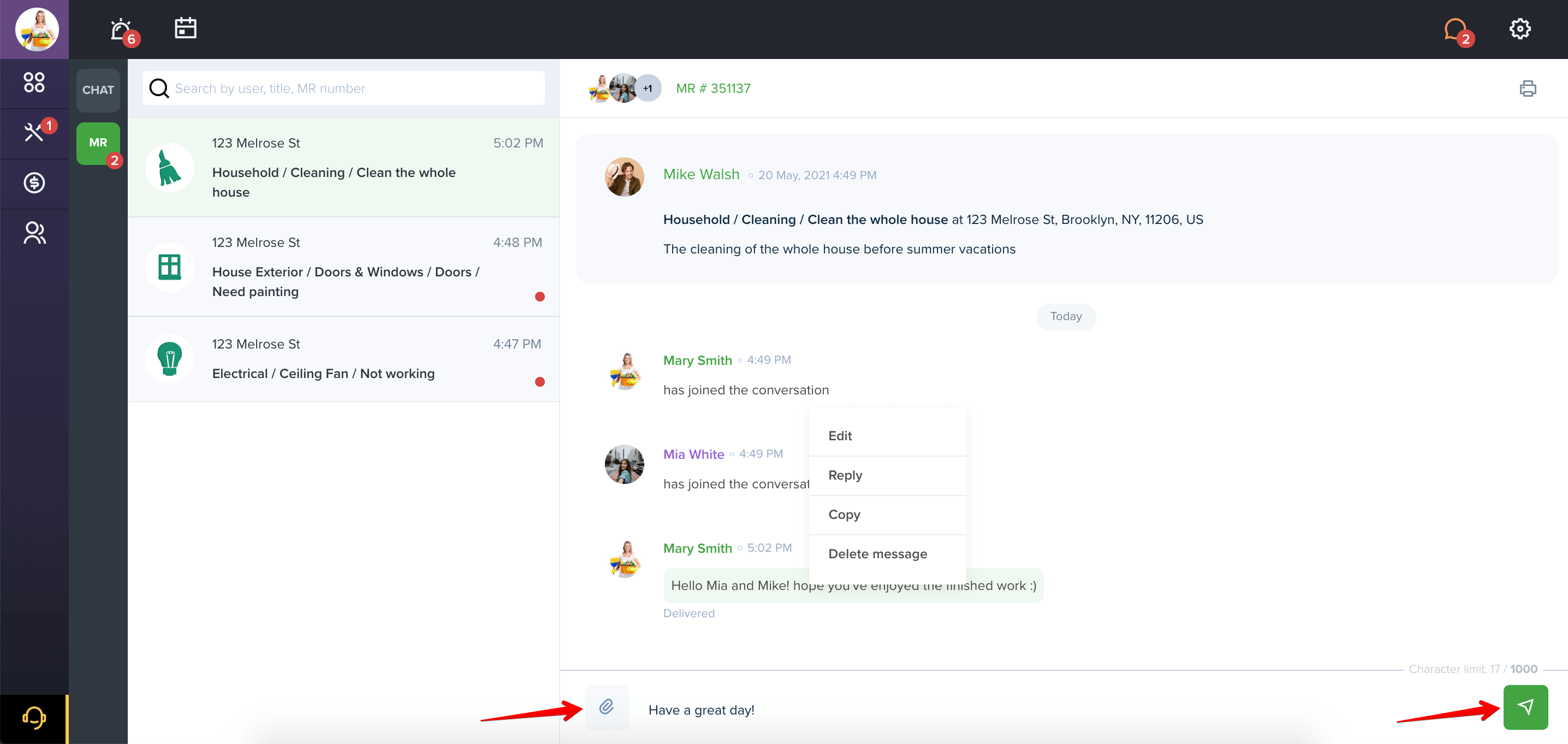Click the Delivered status text

coord(689,613)
